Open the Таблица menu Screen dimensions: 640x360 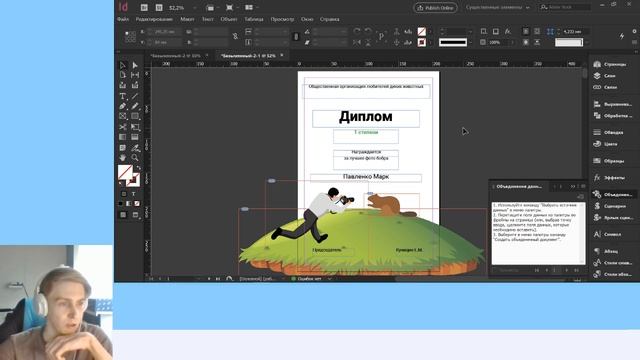[x=254, y=19]
